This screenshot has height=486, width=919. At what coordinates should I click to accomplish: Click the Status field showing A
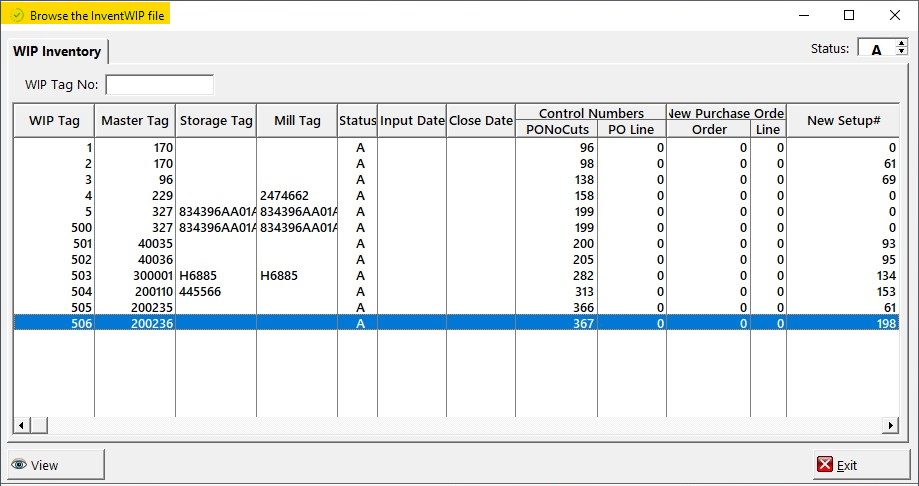(877, 48)
